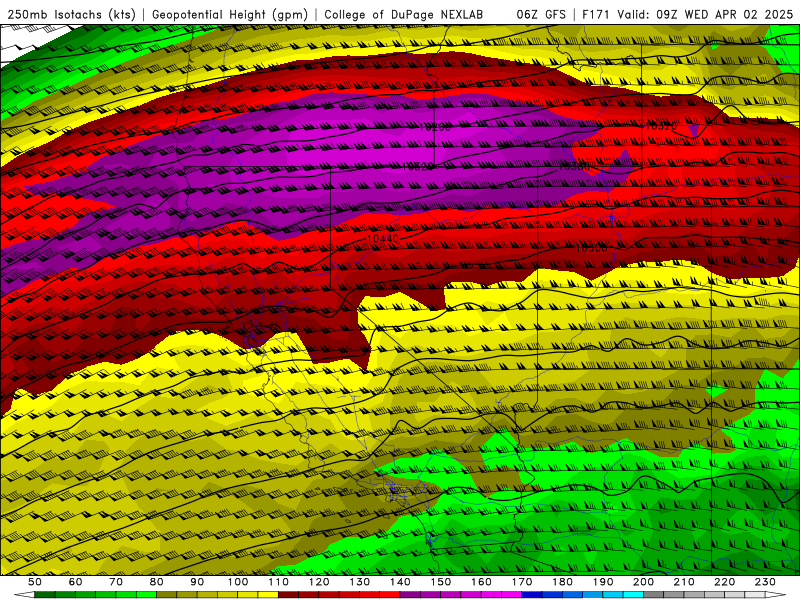Viewport: 800px width, 600px height.
Task: Click the legend value 100
Action: click(238, 582)
